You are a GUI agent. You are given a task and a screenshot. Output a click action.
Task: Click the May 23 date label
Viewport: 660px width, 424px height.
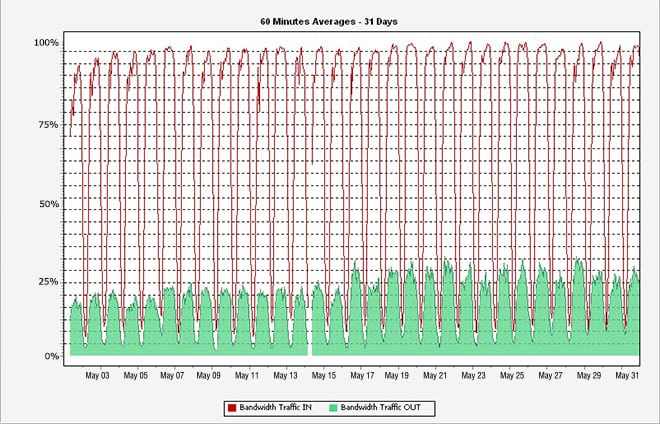(x=474, y=375)
